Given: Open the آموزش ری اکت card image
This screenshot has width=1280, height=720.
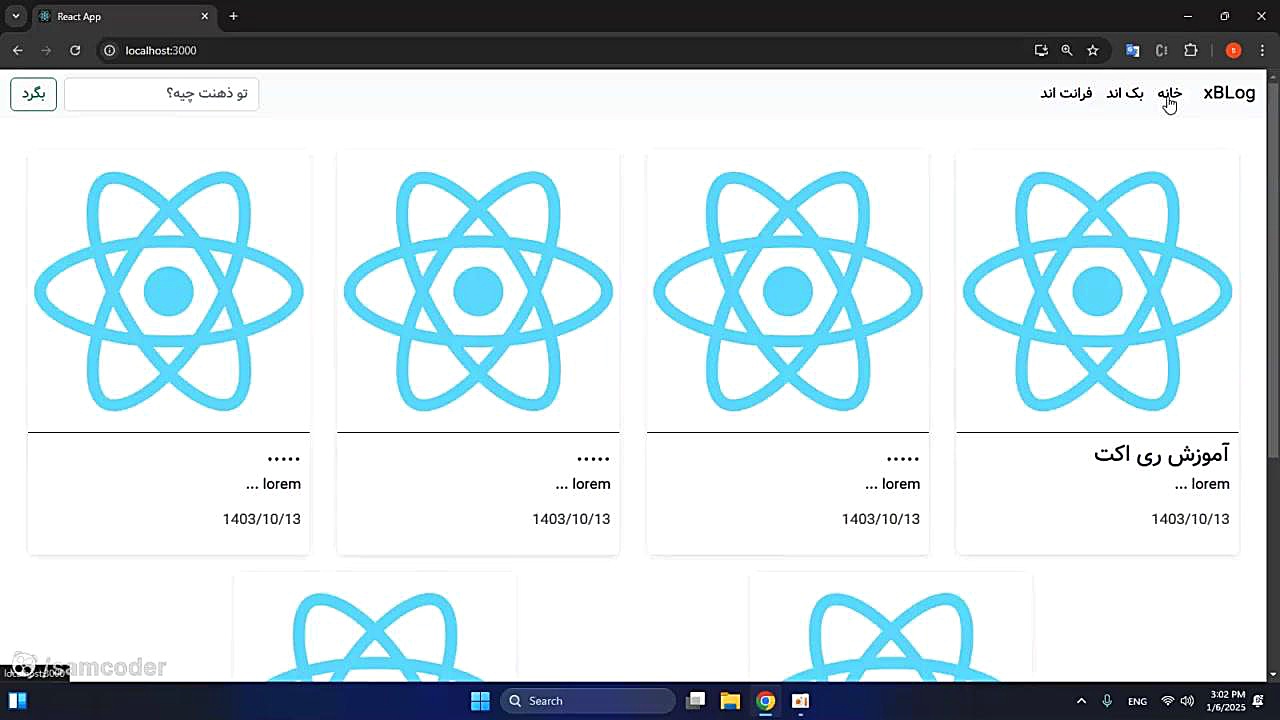Looking at the screenshot, I should (1097, 291).
